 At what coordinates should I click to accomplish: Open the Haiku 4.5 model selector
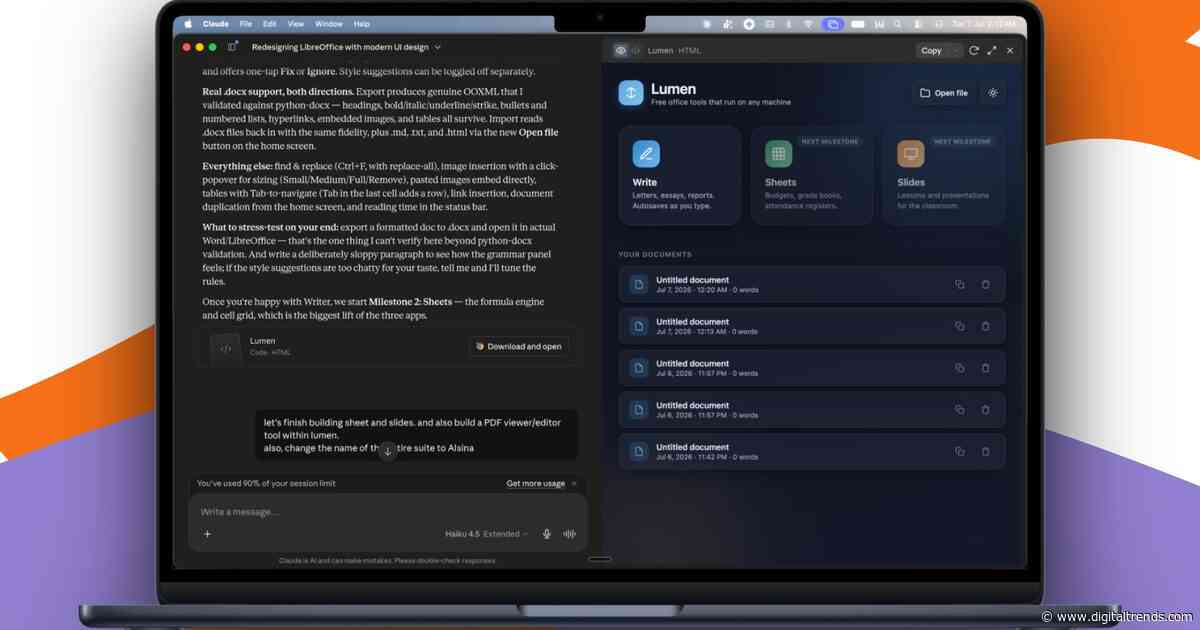click(487, 534)
